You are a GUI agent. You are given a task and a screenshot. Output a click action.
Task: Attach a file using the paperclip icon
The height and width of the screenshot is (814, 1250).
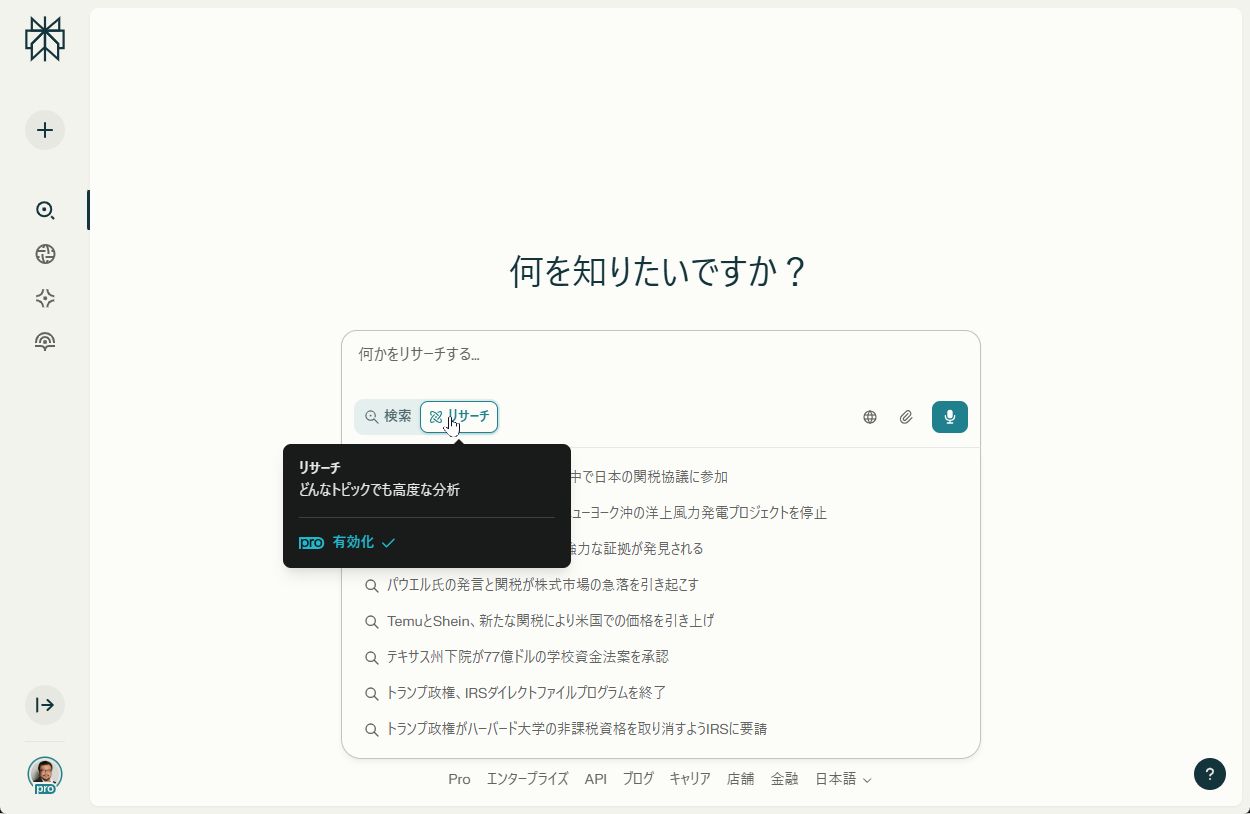(x=906, y=417)
